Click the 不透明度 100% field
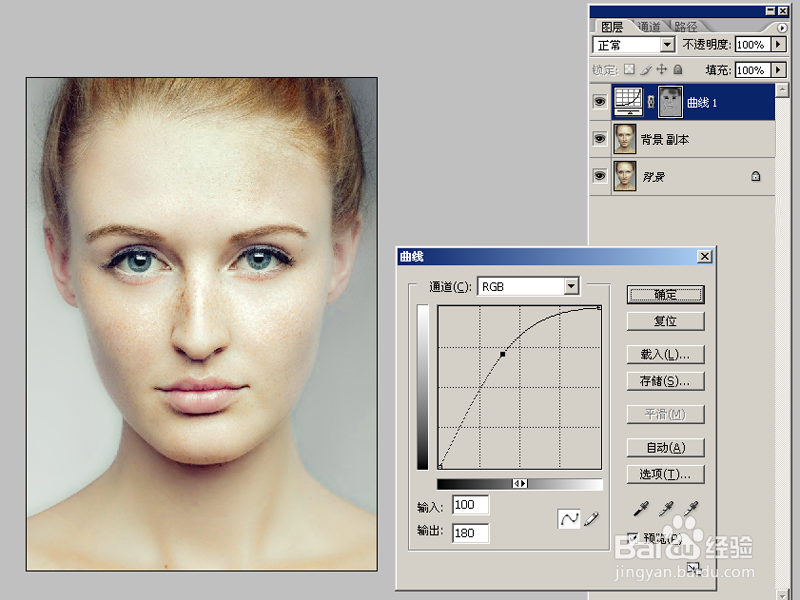 tap(753, 44)
